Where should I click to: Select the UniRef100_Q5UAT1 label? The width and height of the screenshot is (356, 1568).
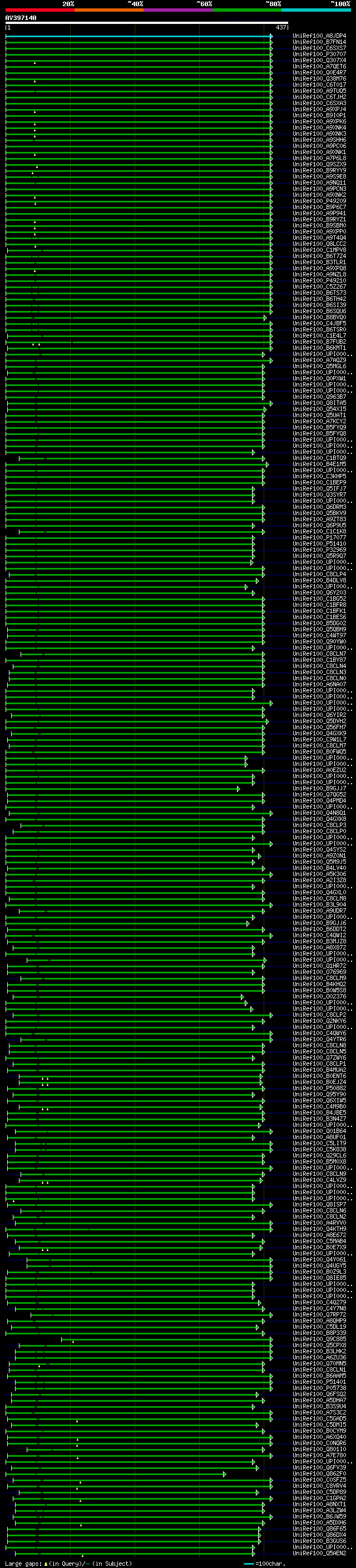[x=319, y=415]
